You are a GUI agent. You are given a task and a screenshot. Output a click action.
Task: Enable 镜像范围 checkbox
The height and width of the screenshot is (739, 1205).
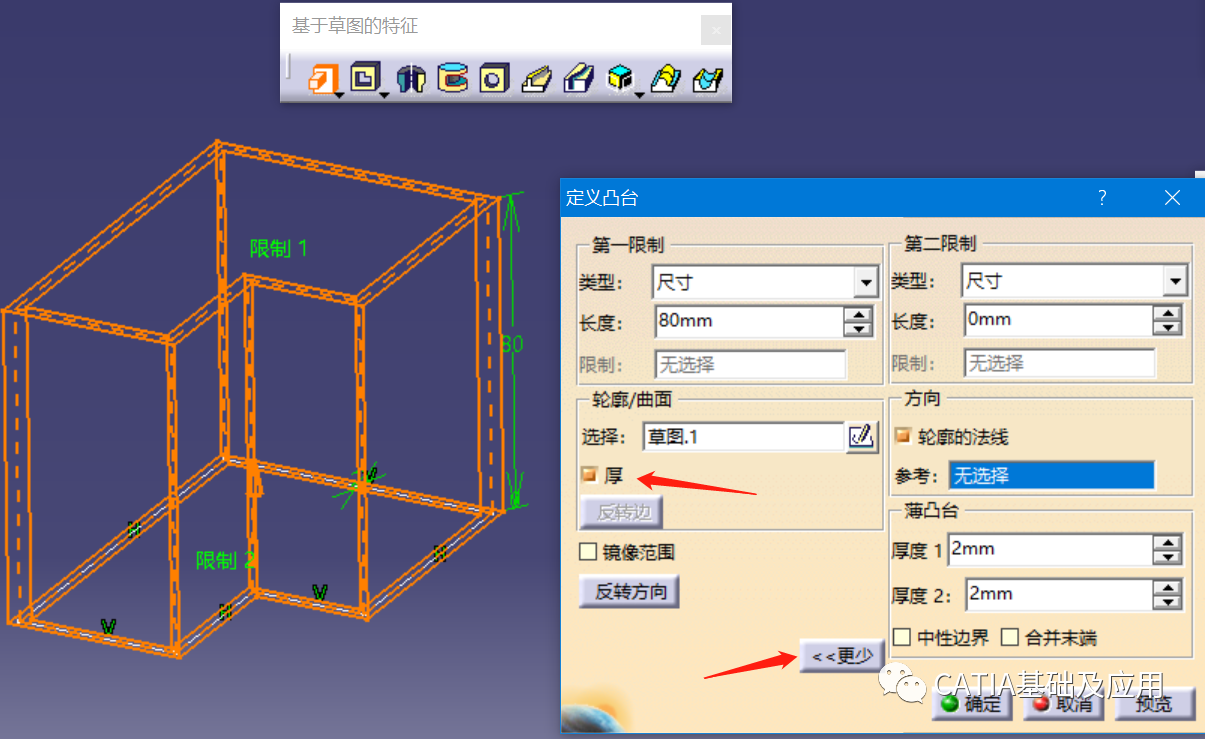point(588,552)
